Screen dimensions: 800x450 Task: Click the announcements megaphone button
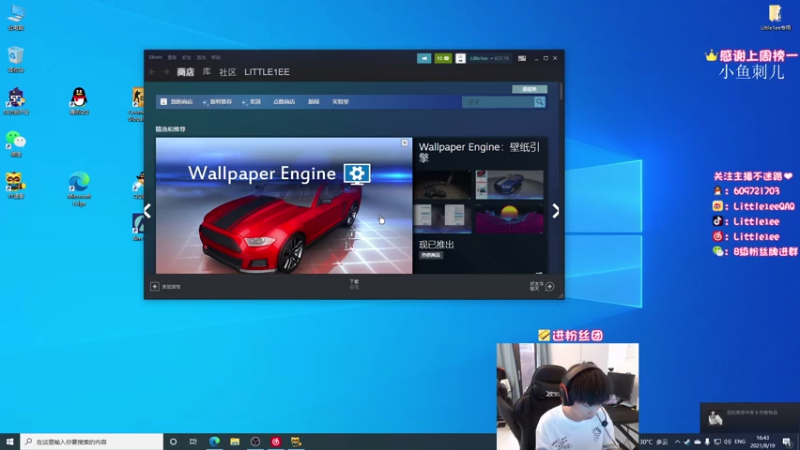coord(424,58)
